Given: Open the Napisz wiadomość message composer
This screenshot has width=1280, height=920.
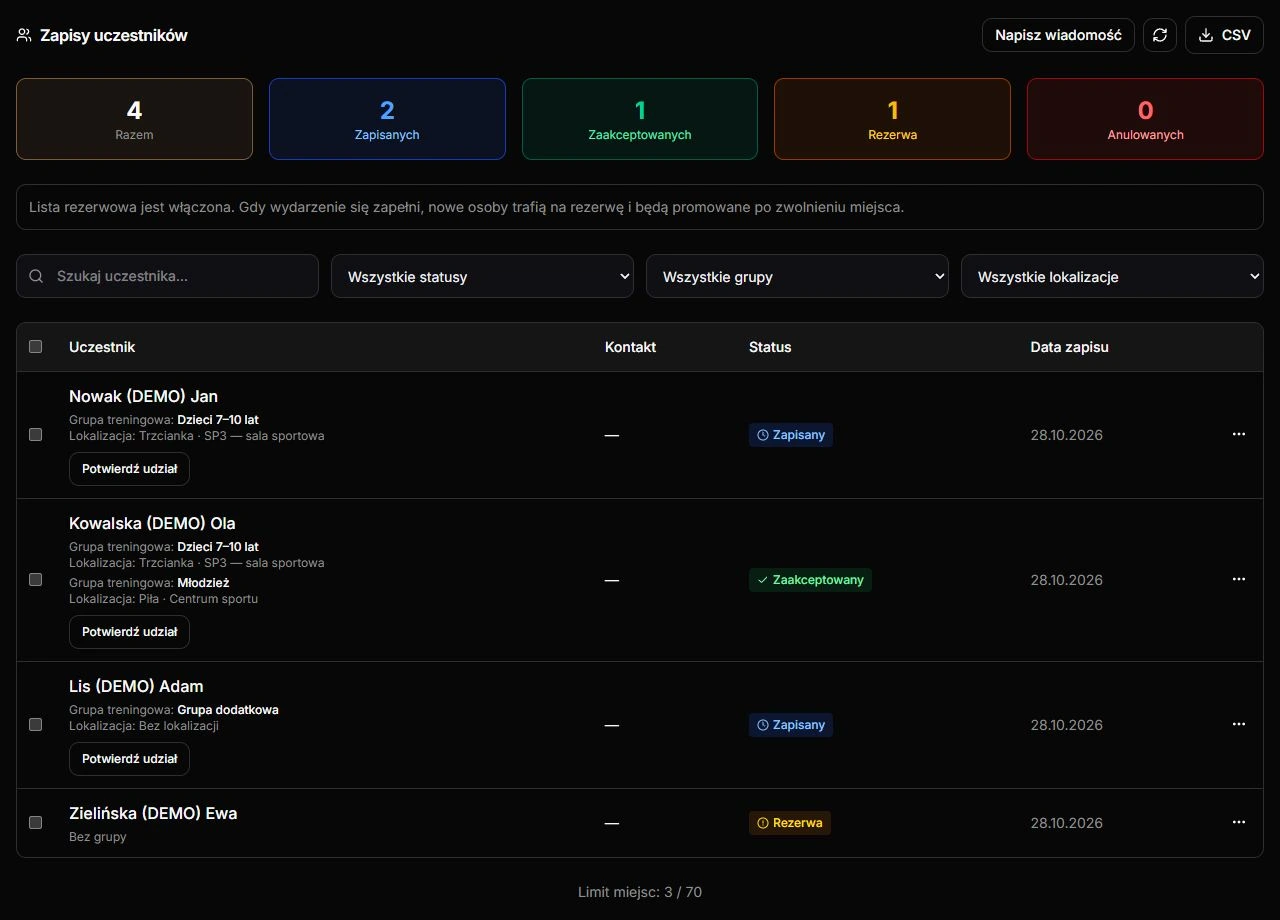Looking at the screenshot, I should click(x=1058, y=35).
